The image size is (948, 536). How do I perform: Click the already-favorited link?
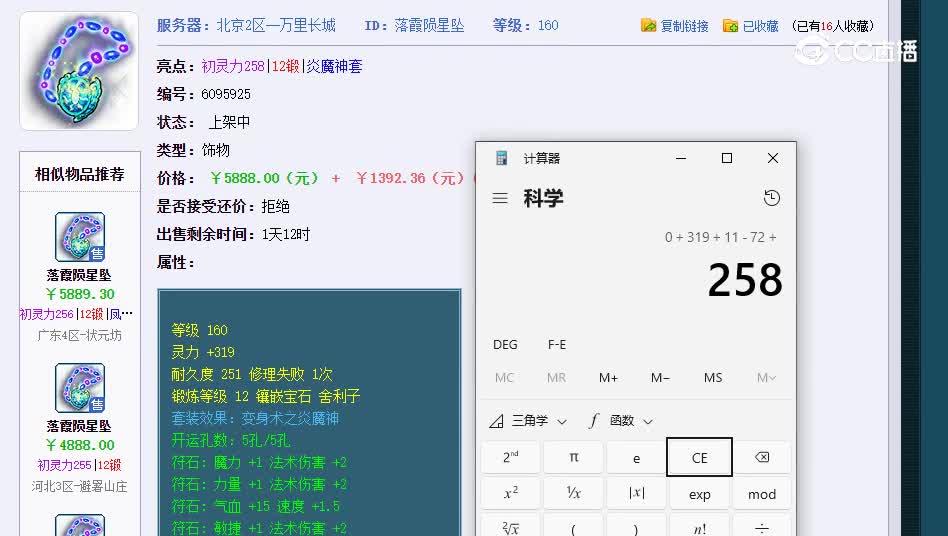[761, 26]
